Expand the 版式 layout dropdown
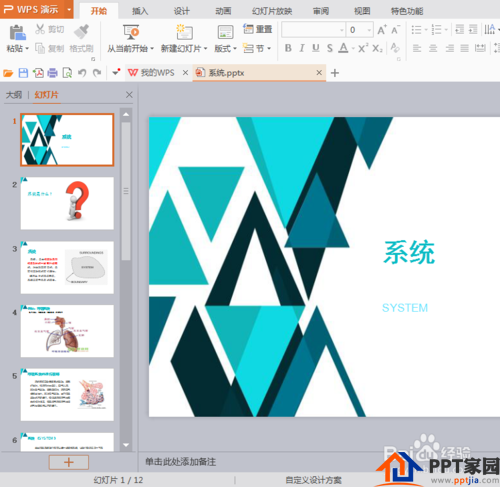The image size is (500, 487). point(235,49)
